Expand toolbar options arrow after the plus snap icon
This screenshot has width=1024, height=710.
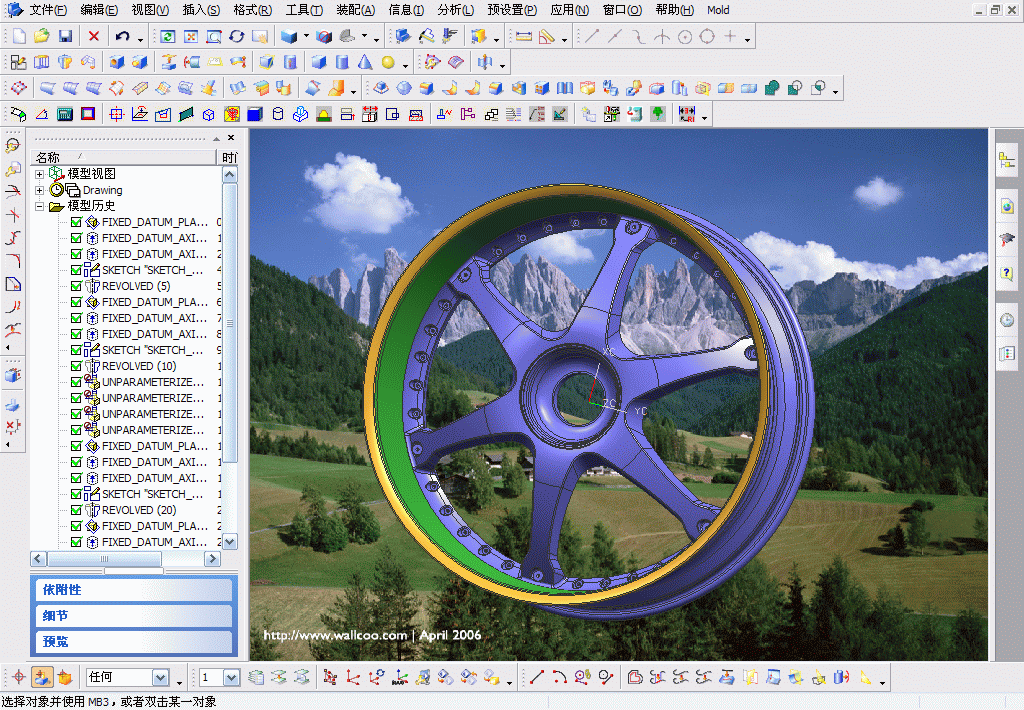[x=748, y=40]
